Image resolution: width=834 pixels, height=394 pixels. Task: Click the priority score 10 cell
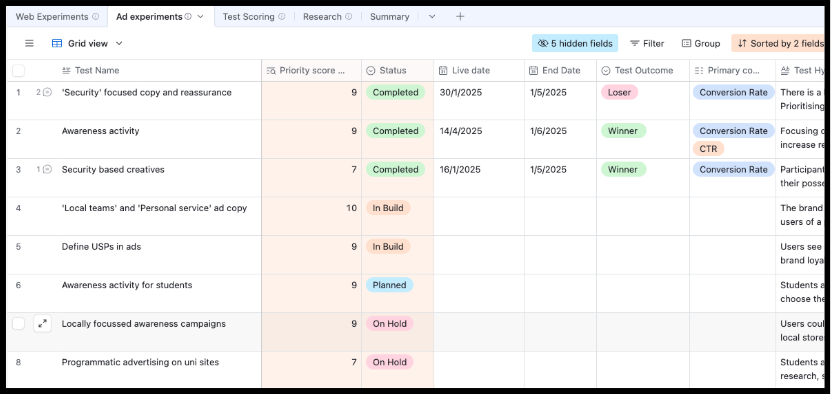click(x=312, y=216)
